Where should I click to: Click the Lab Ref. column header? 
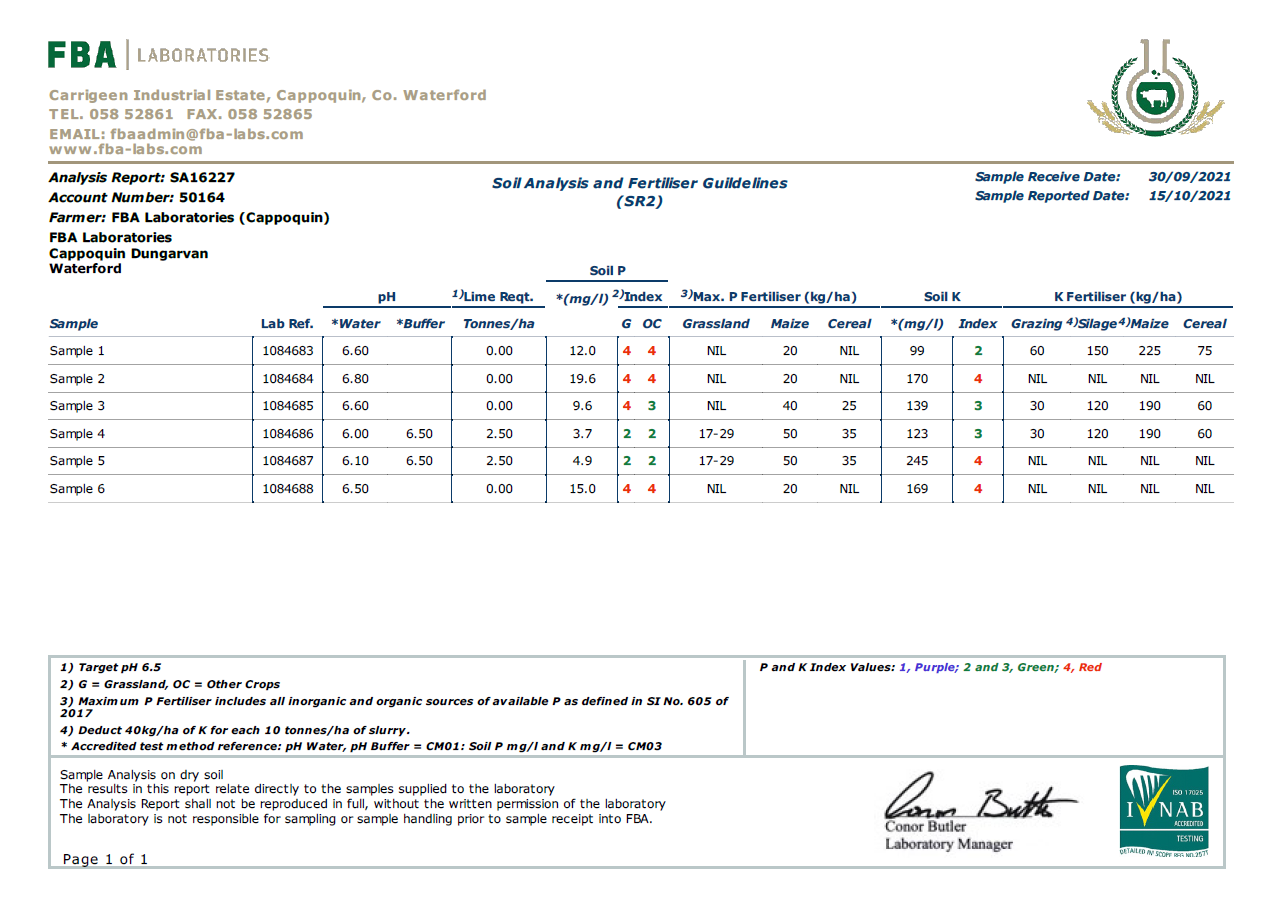coord(287,324)
